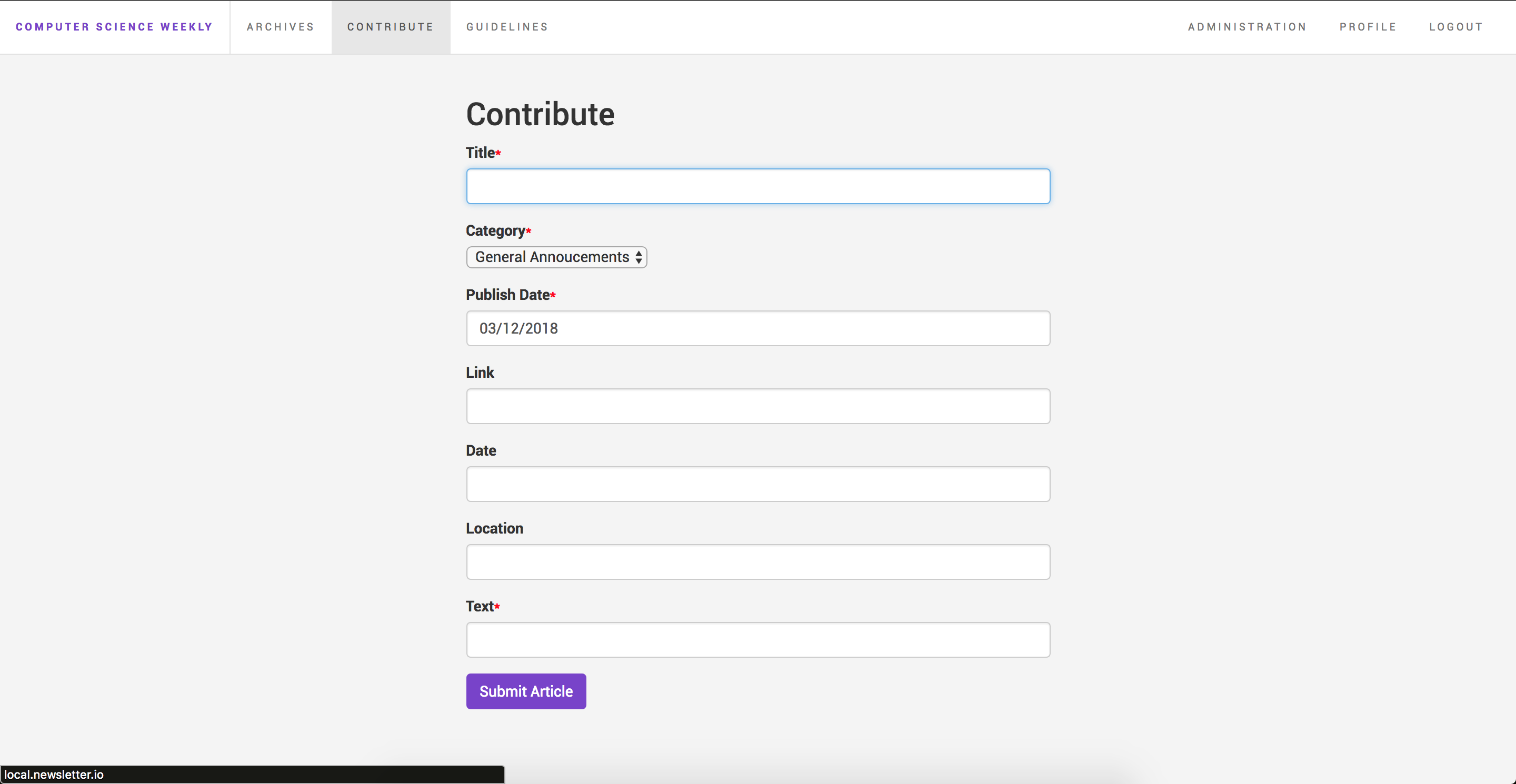Go to the Profile page
This screenshot has width=1516, height=784.
[x=1368, y=27]
